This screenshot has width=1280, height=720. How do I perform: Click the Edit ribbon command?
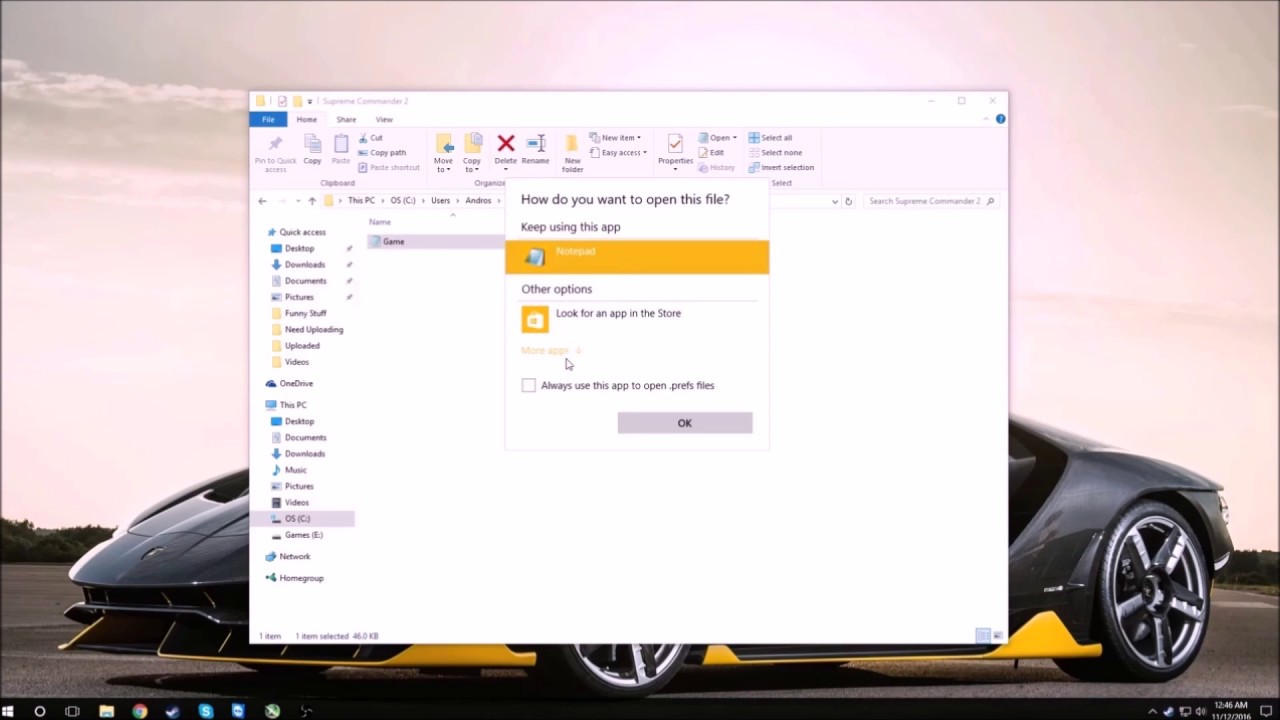point(711,153)
